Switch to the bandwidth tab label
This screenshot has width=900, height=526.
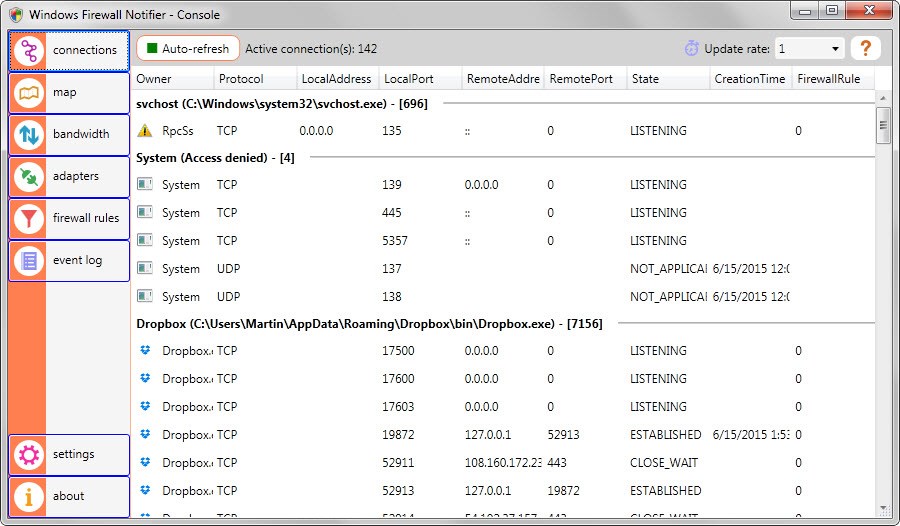(81, 134)
